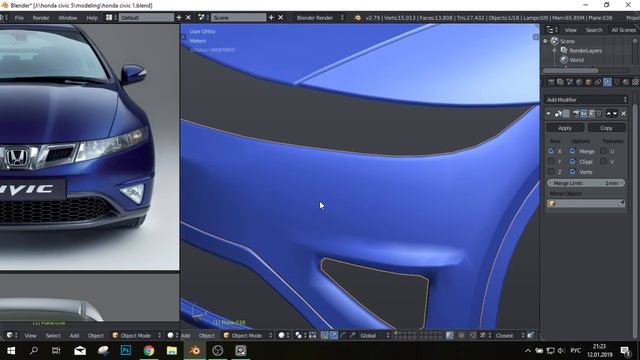Pick Mirror Object with the eyedropper
This screenshot has height=360, width=640.
coord(622,203)
